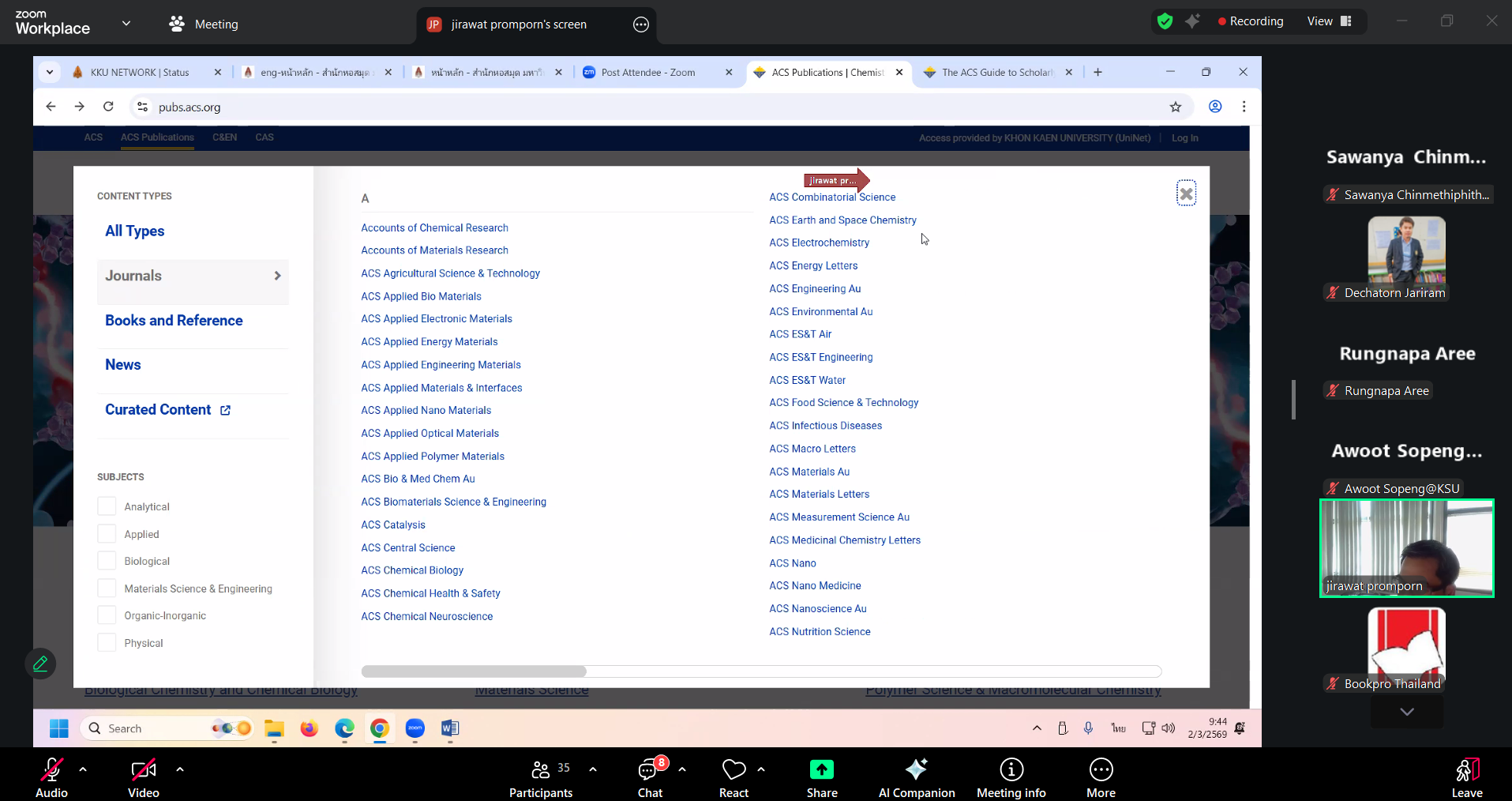The width and height of the screenshot is (1512, 801).
Task: Open the Participants list
Action: (x=541, y=770)
